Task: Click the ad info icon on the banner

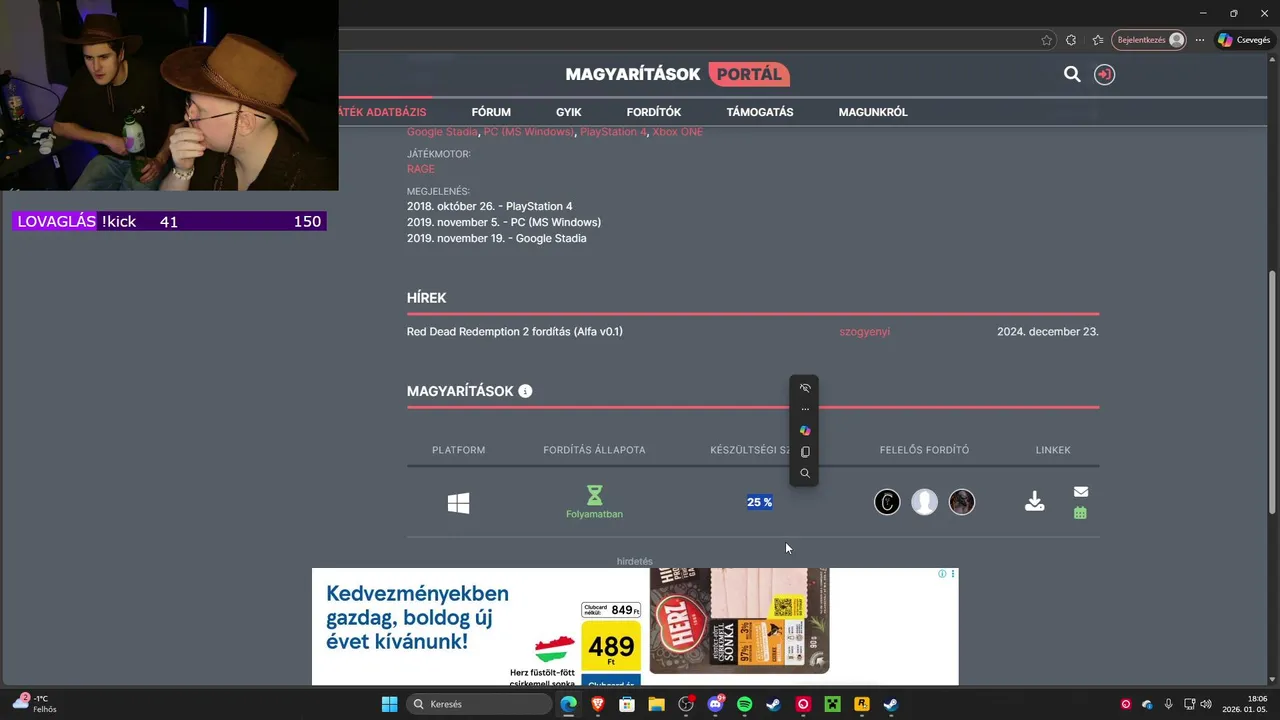Action: [x=942, y=574]
